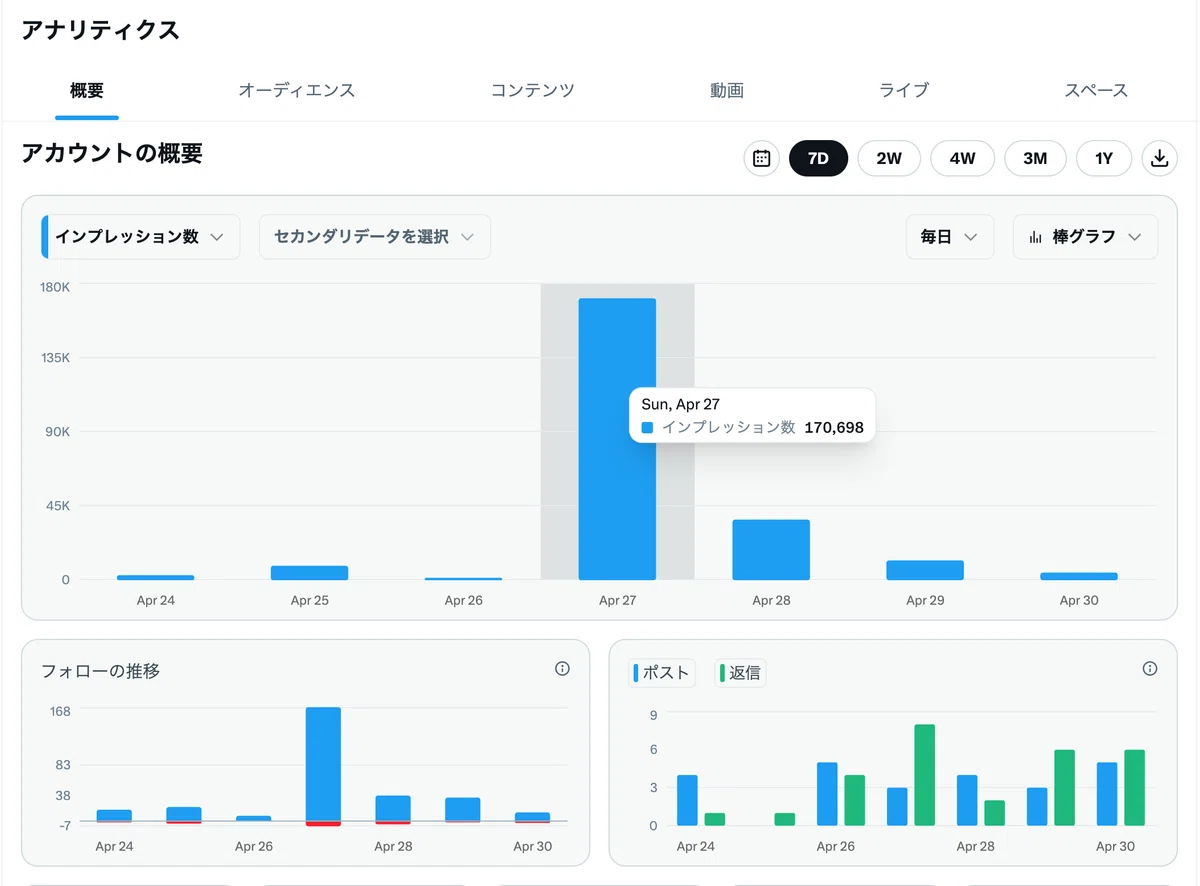This screenshot has width=1200, height=886.
Task: Select the 2W time range
Action: [889, 158]
